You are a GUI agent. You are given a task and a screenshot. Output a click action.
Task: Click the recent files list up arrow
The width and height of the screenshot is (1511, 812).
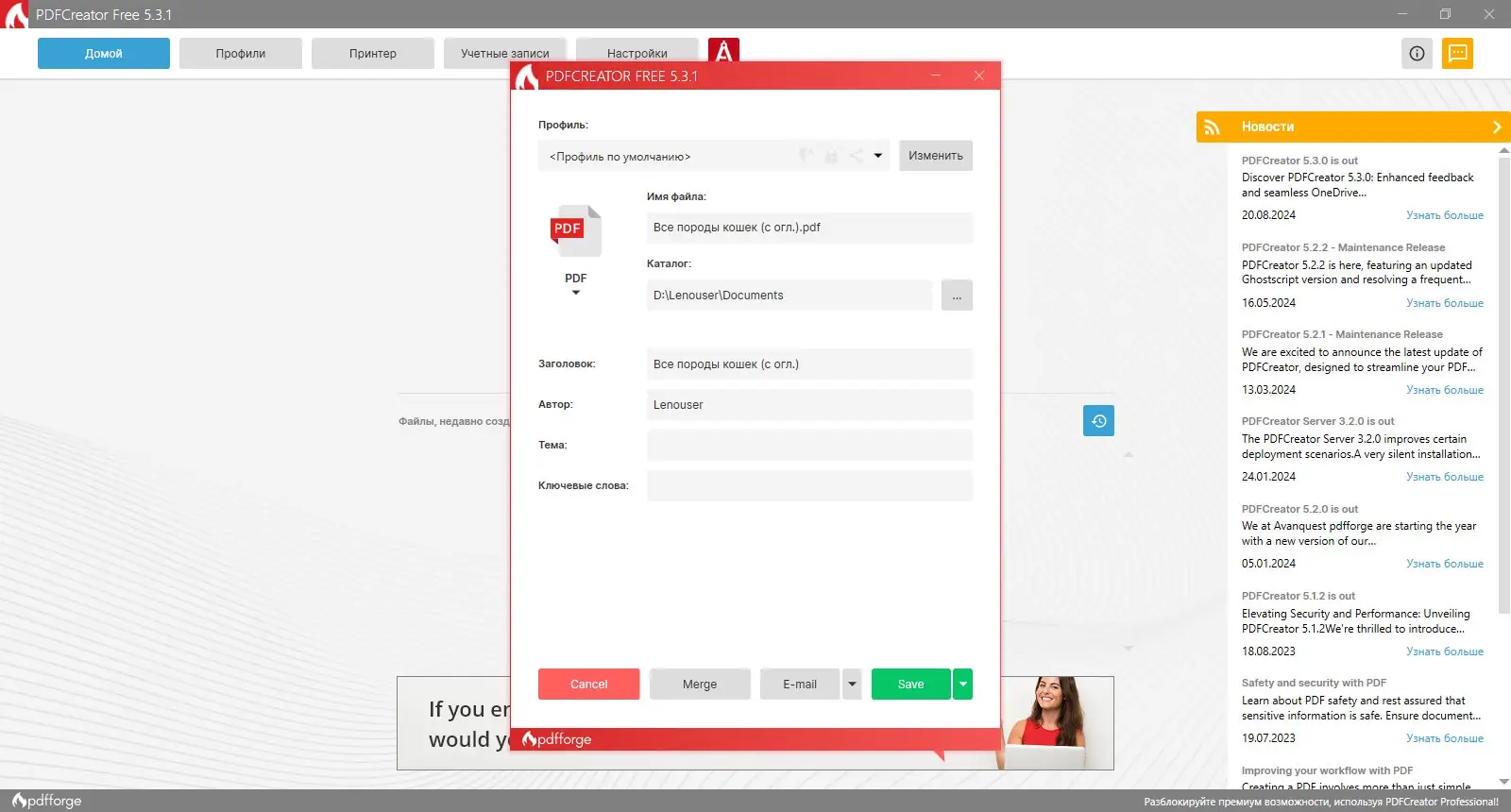[1128, 455]
